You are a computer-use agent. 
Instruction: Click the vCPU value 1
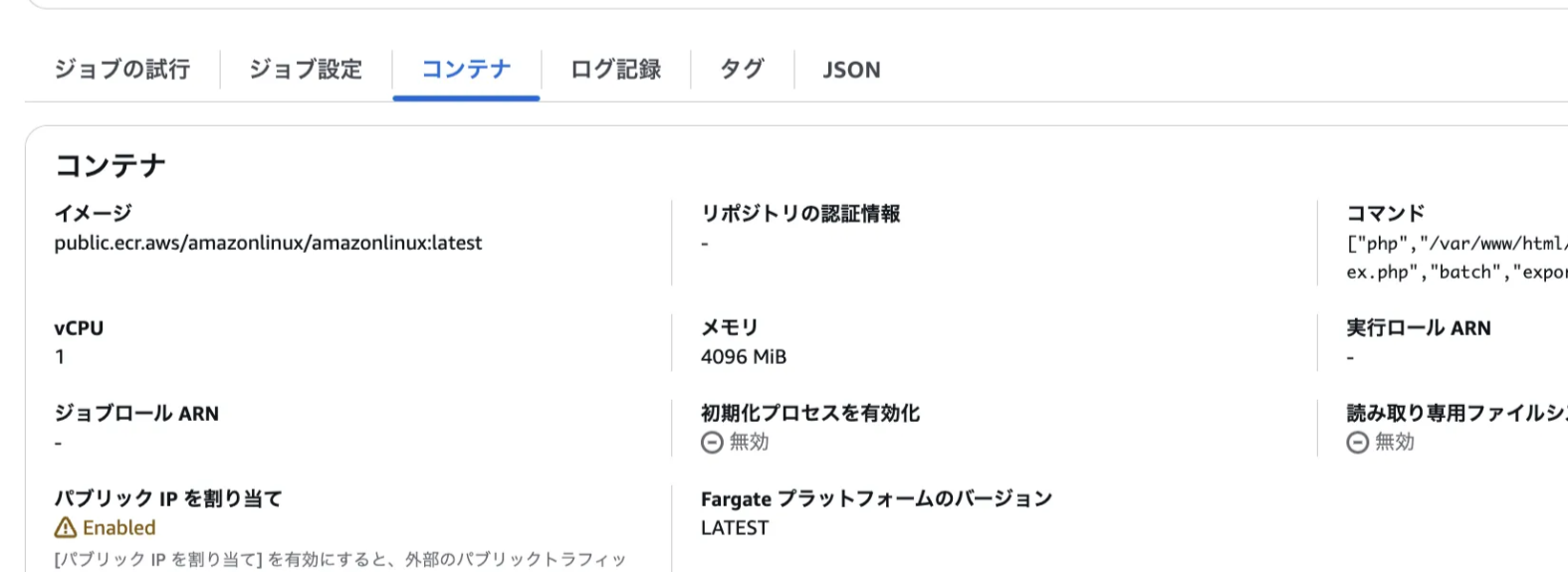[60, 357]
